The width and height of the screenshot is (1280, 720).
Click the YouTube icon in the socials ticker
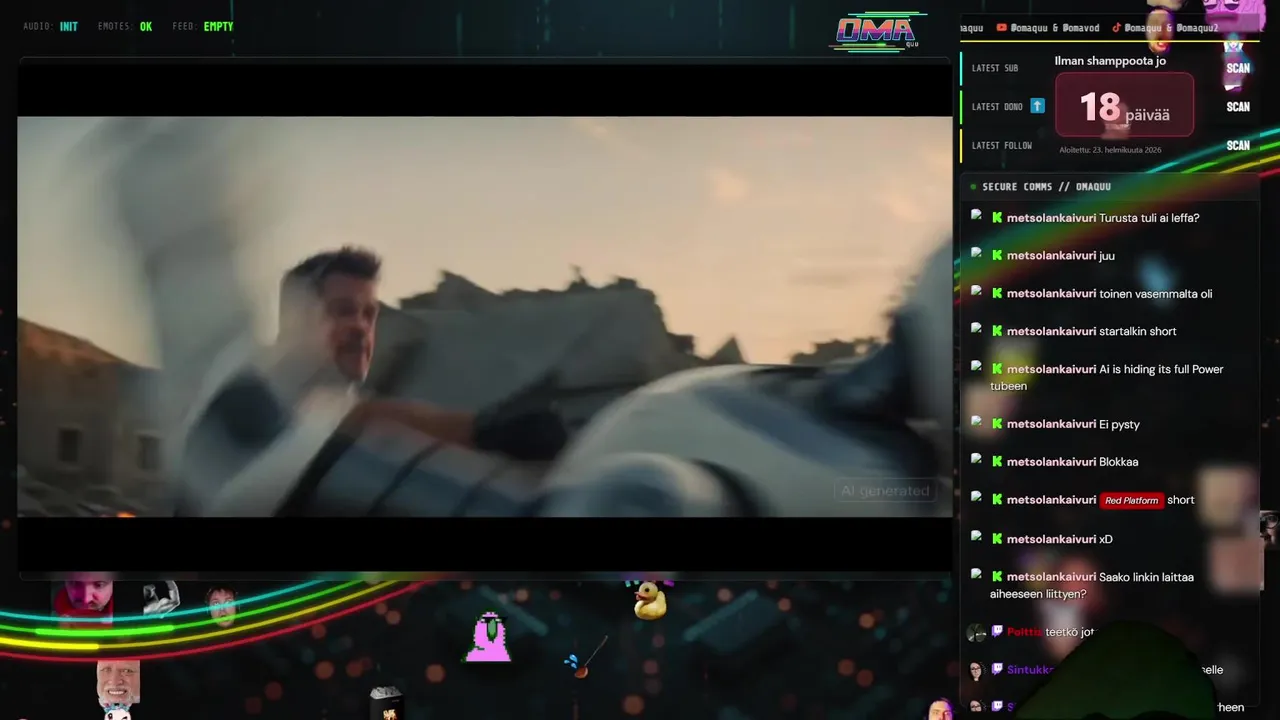(1001, 28)
